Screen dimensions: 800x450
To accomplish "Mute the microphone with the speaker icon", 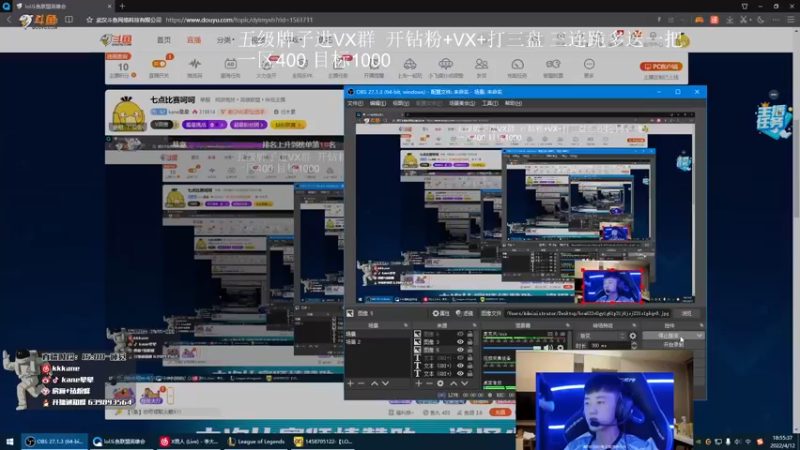I will pyautogui.click(x=548, y=347).
